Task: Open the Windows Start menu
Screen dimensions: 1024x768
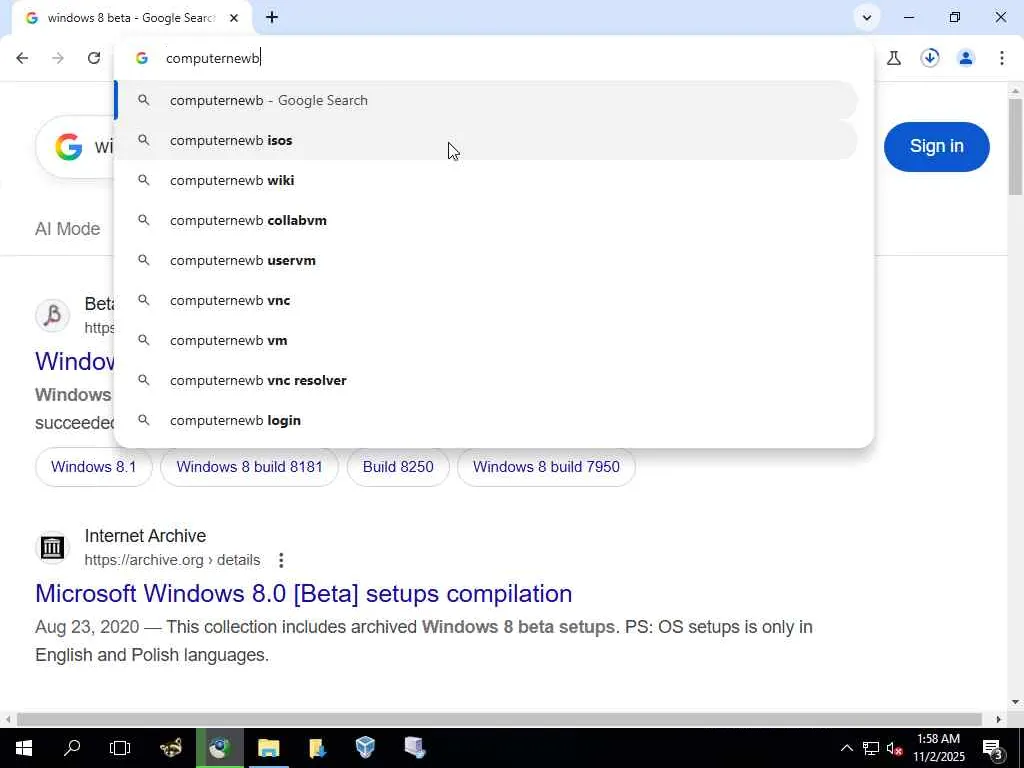Action: [24, 748]
